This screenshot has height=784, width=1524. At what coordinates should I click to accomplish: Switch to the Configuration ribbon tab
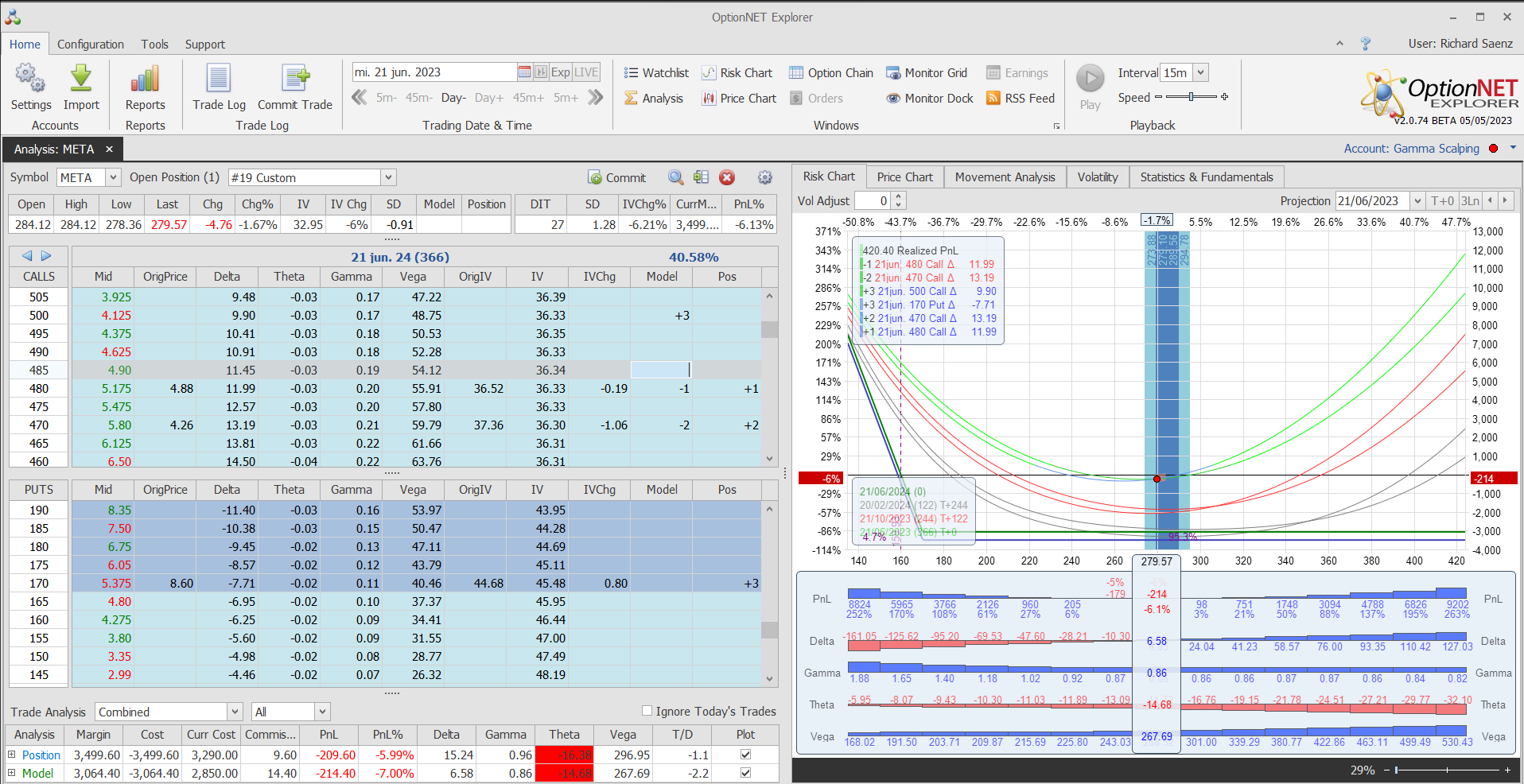point(91,45)
